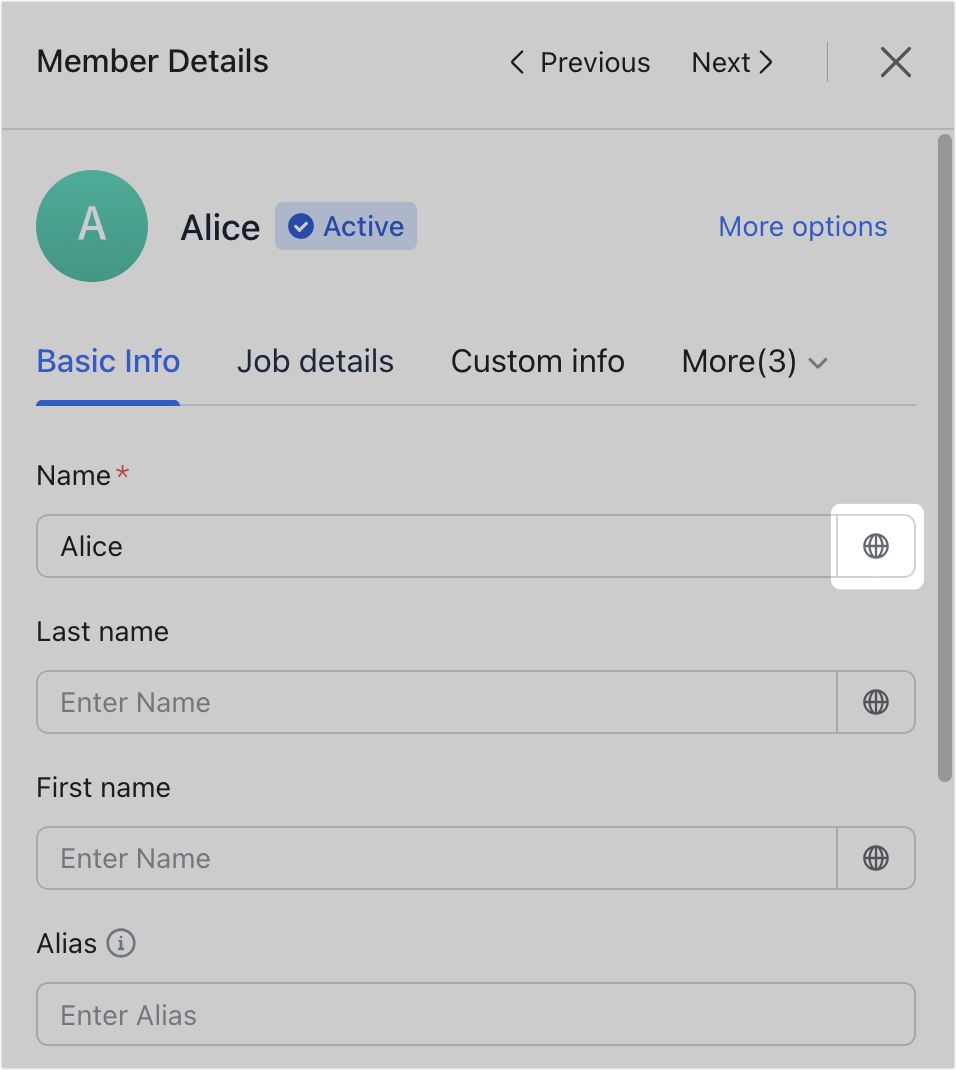Open the Custom info tab
956x1070 pixels.
coord(537,361)
